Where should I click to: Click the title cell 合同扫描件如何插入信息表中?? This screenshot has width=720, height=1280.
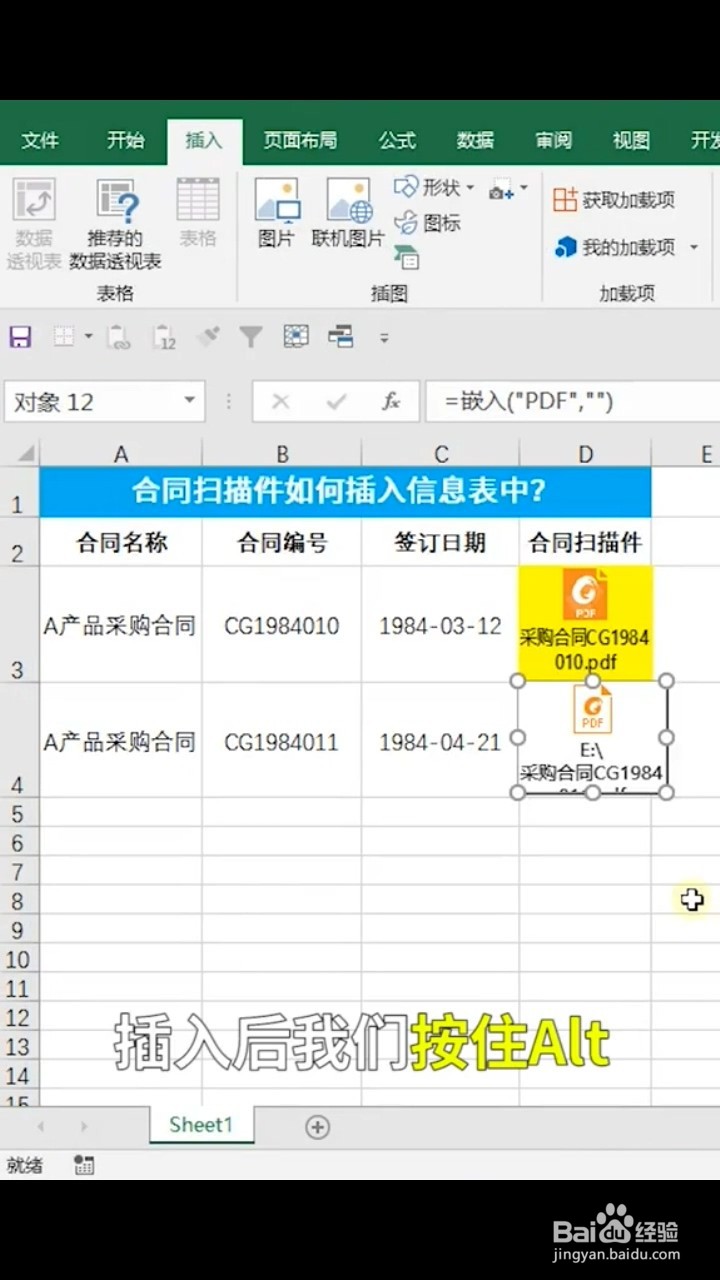coord(345,492)
